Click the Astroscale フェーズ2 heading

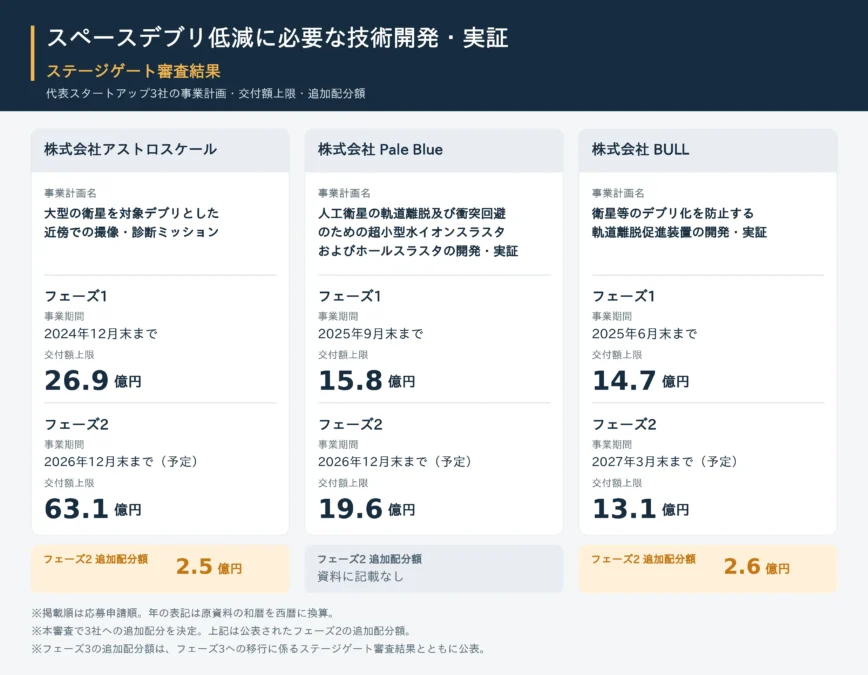pyautogui.click(x=76, y=425)
